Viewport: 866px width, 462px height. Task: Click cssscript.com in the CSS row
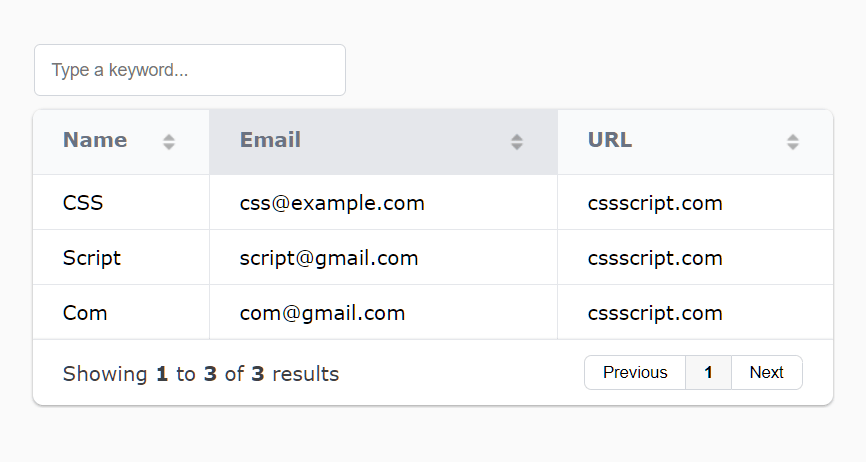695,203
